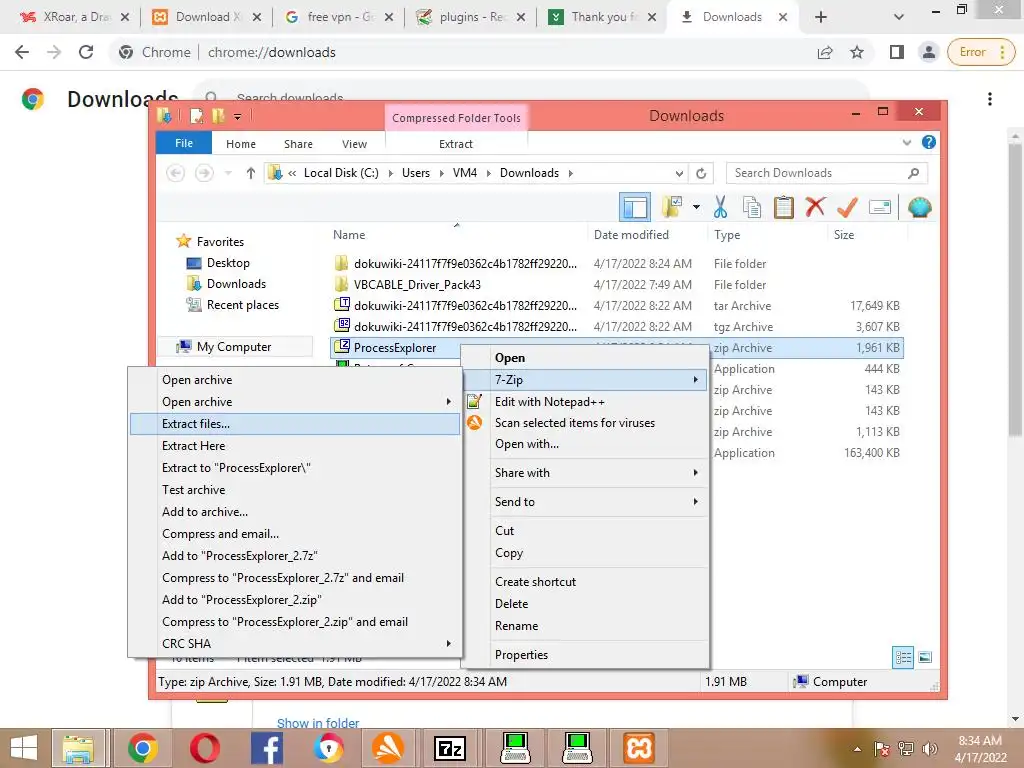1024x768 pixels.
Task: Open 7-Zip from the taskbar
Action: click(x=450, y=748)
